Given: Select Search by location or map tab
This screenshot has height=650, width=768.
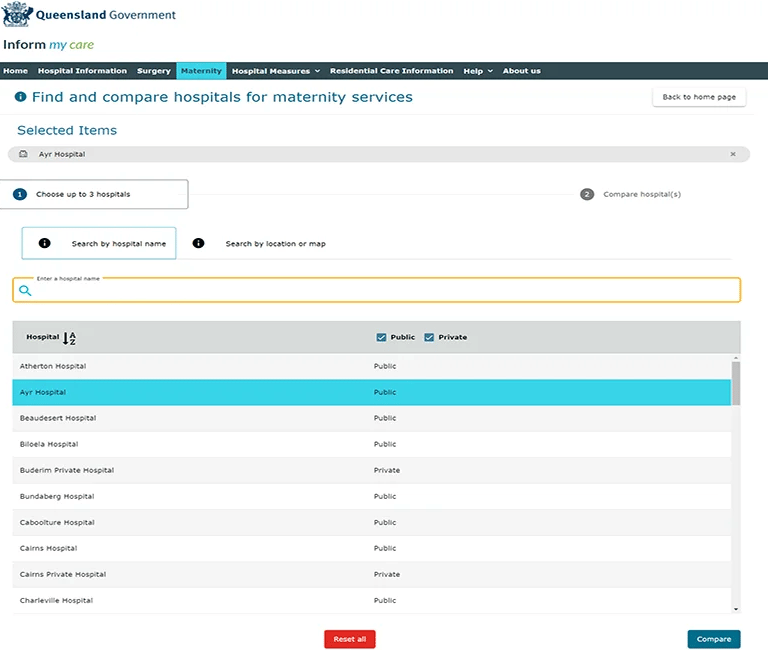Looking at the screenshot, I should point(260,243).
